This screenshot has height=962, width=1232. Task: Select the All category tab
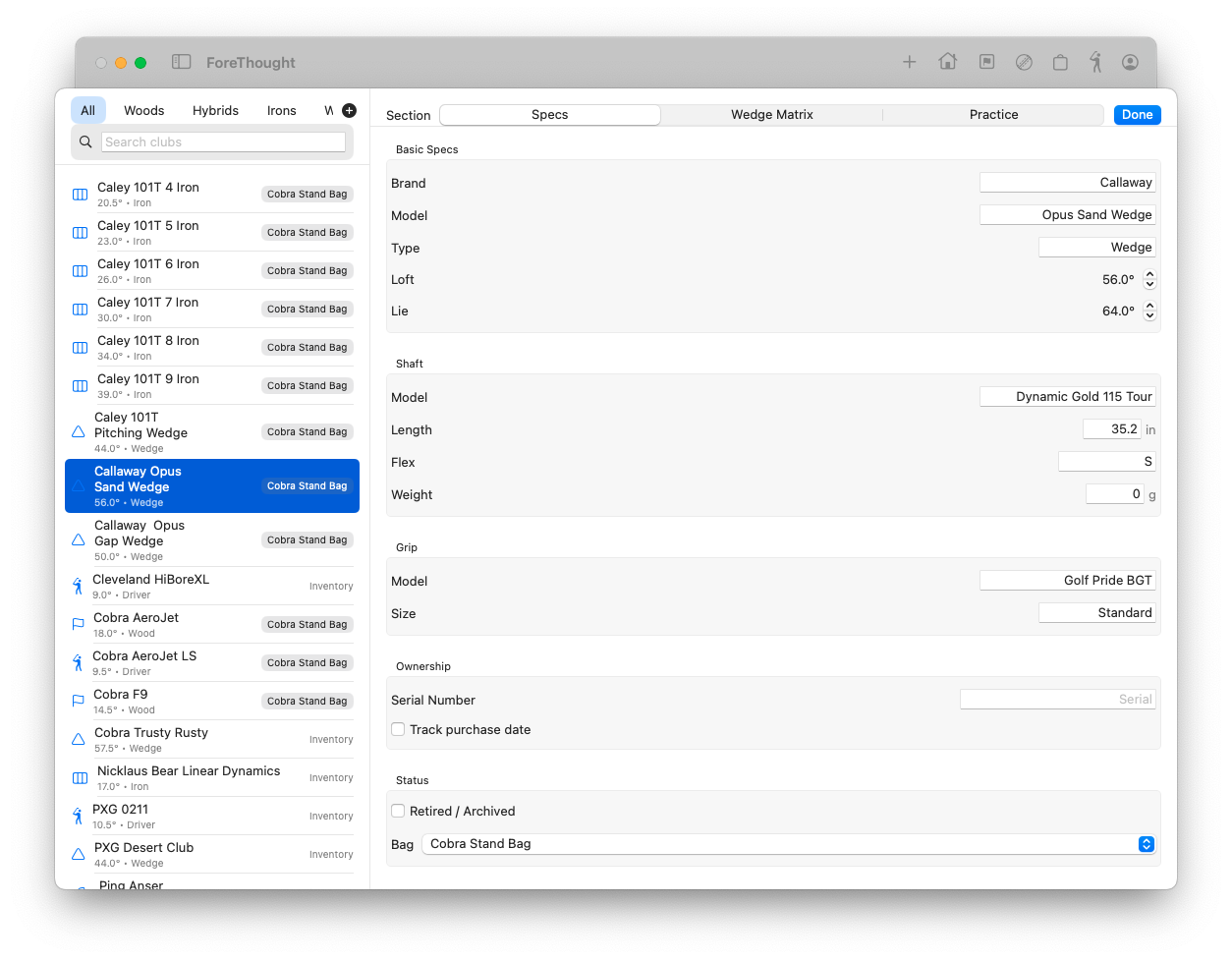[88, 110]
